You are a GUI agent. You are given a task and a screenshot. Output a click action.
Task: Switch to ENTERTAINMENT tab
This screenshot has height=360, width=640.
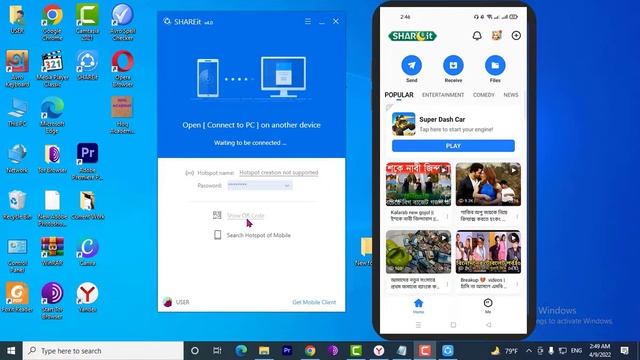(x=443, y=95)
